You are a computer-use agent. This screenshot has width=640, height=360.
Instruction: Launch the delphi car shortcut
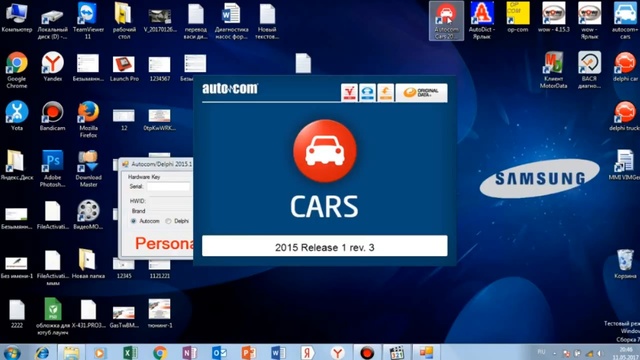coord(625,66)
